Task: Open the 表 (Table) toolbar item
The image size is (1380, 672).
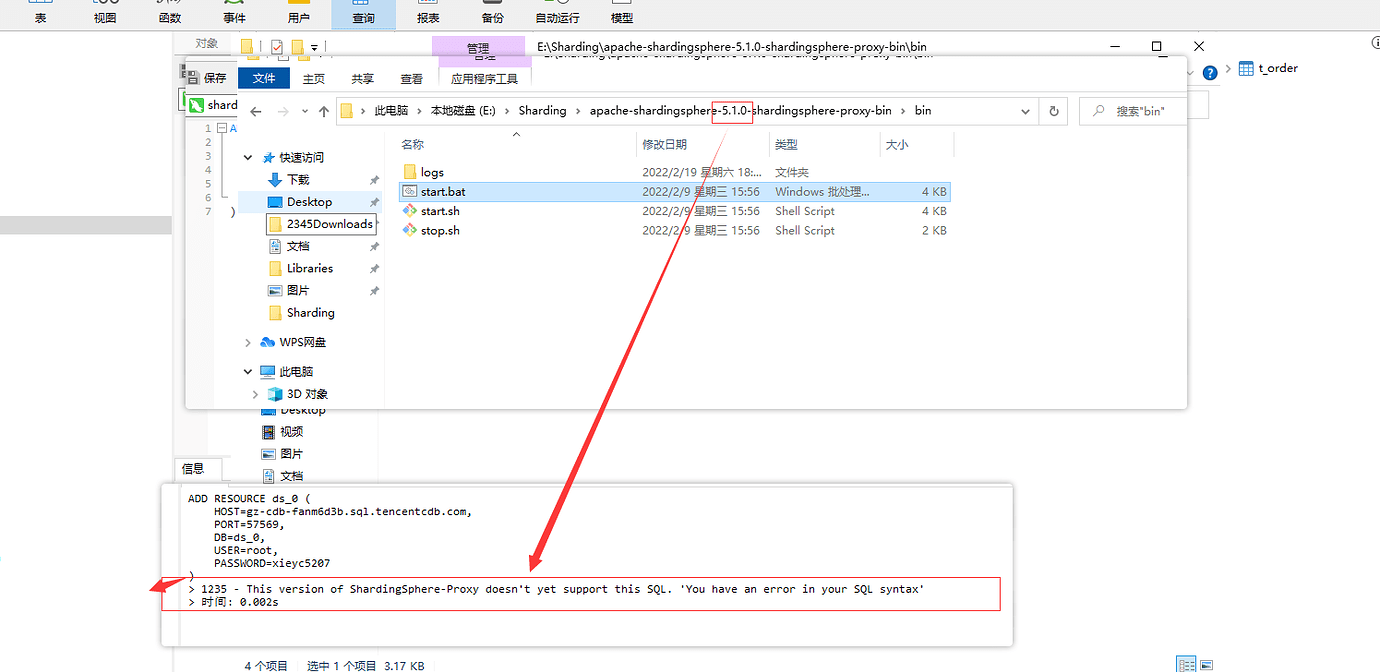Action: click(x=40, y=14)
